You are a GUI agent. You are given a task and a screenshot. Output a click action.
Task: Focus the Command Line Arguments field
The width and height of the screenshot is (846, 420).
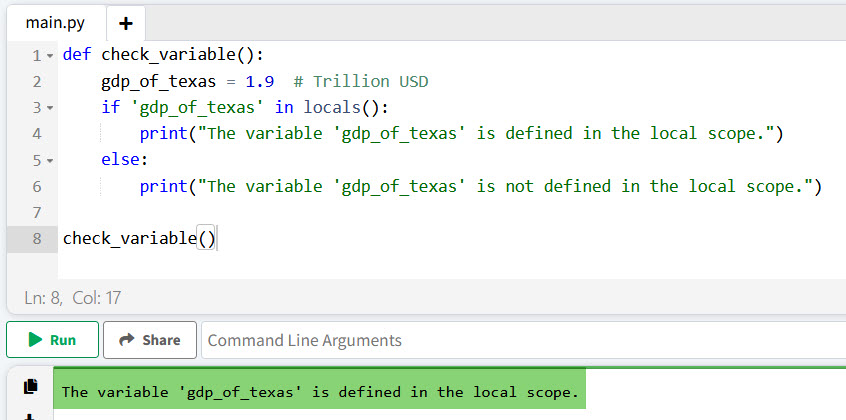tap(523, 340)
